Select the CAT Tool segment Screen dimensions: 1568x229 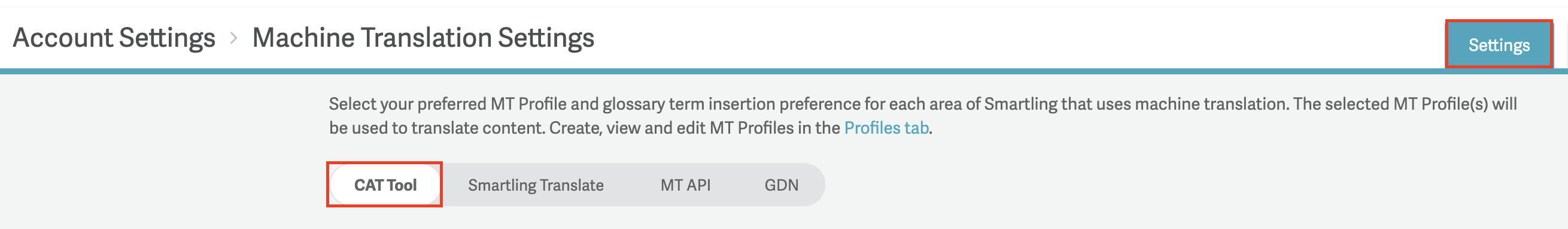click(x=385, y=185)
